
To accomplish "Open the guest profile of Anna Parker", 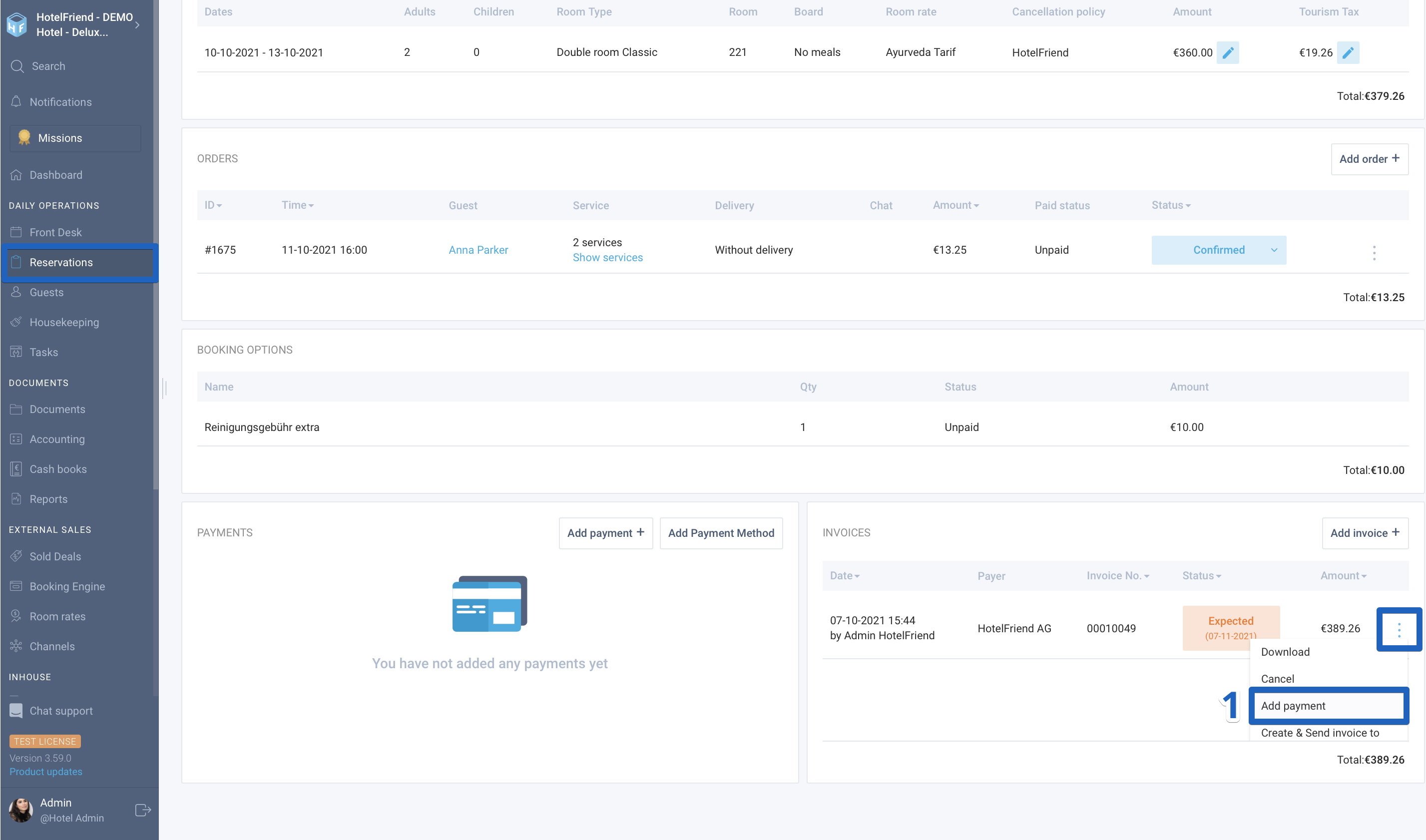I will 478,250.
